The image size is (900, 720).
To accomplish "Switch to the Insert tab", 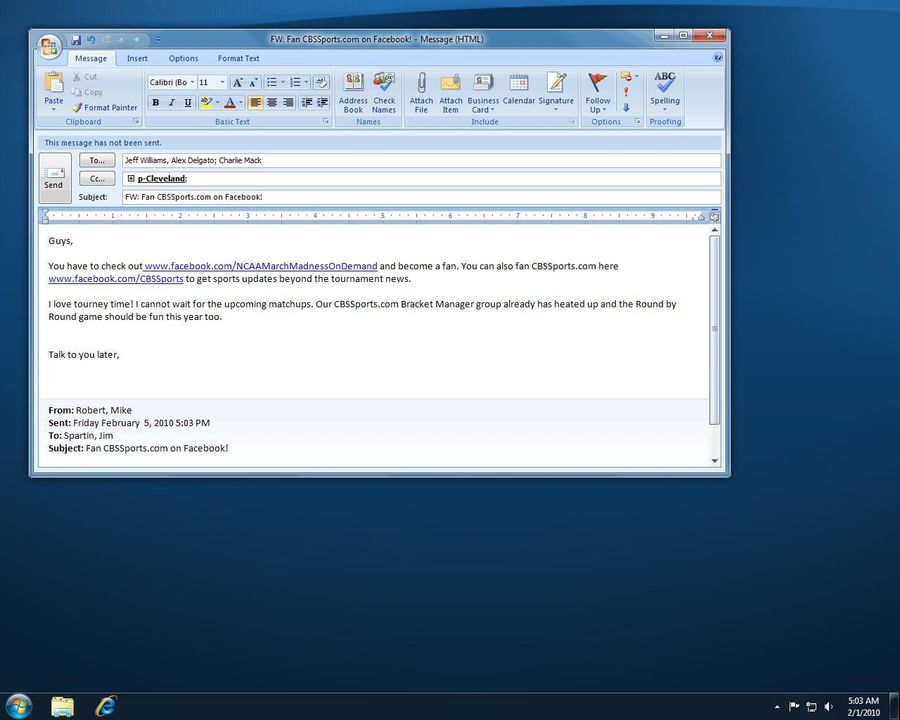I will point(137,59).
